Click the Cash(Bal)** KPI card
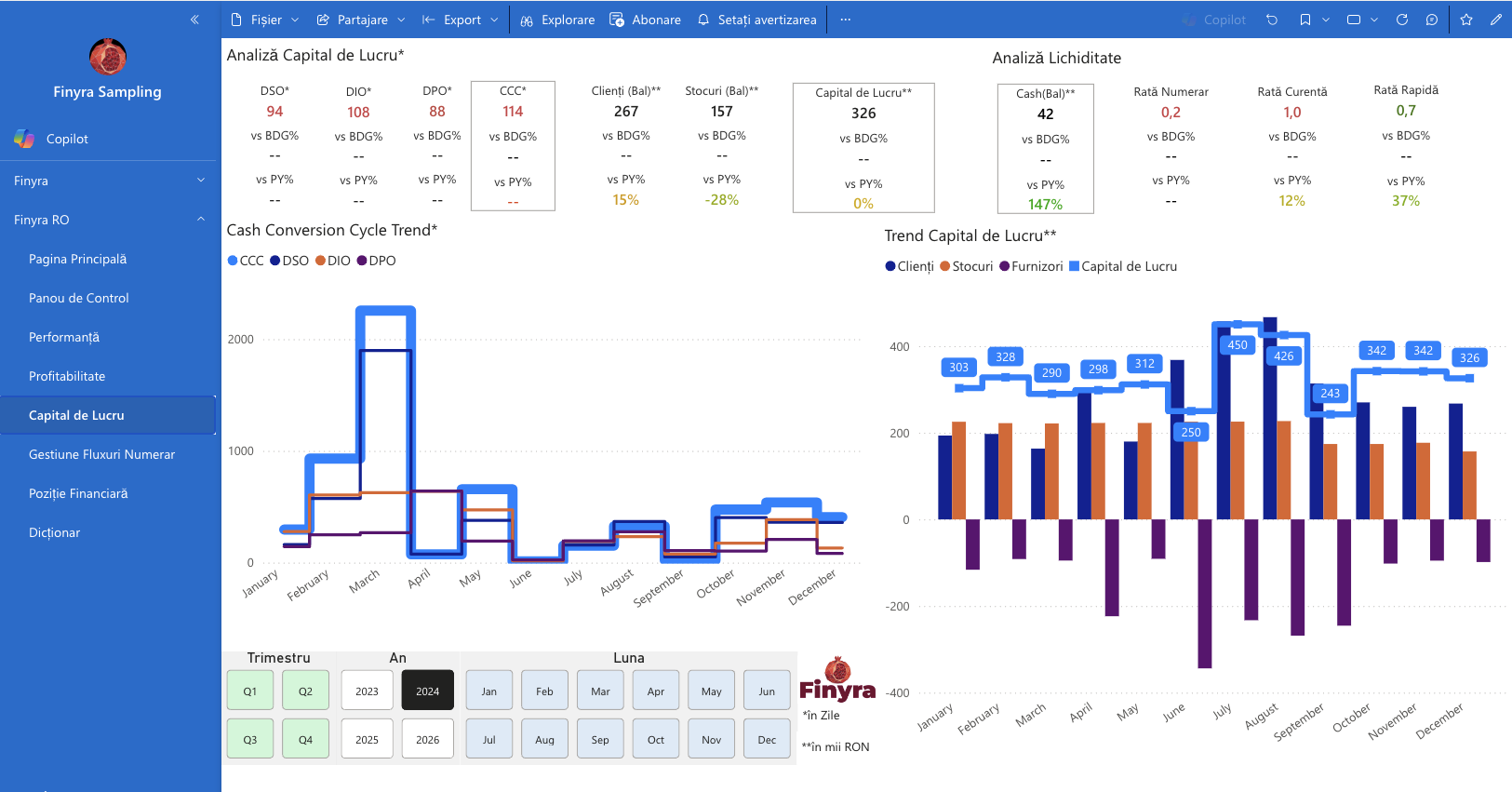Image resolution: width=1512 pixels, height=792 pixels. point(1045,149)
